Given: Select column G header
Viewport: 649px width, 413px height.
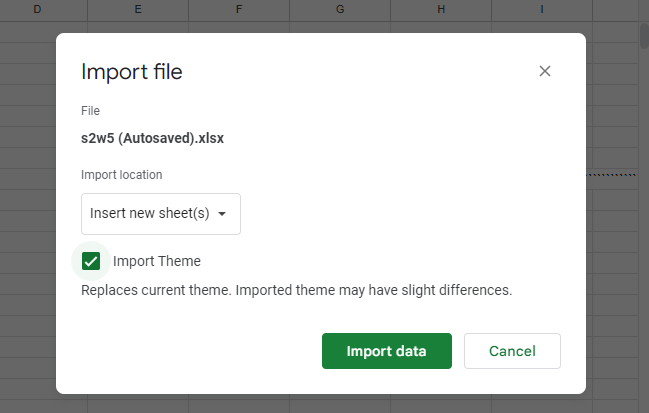Looking at the screenshot, I should point(340,9).
